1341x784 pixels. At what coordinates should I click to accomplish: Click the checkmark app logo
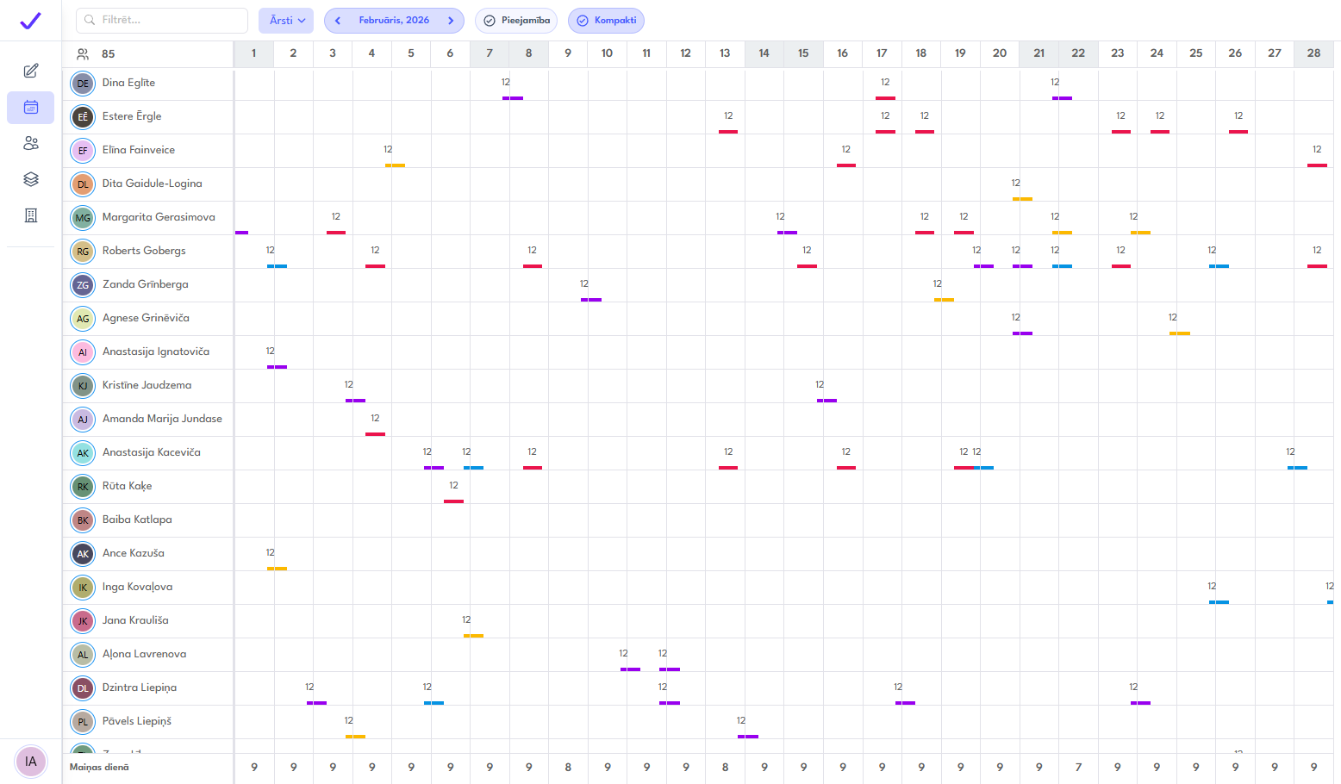pos(31,20)
